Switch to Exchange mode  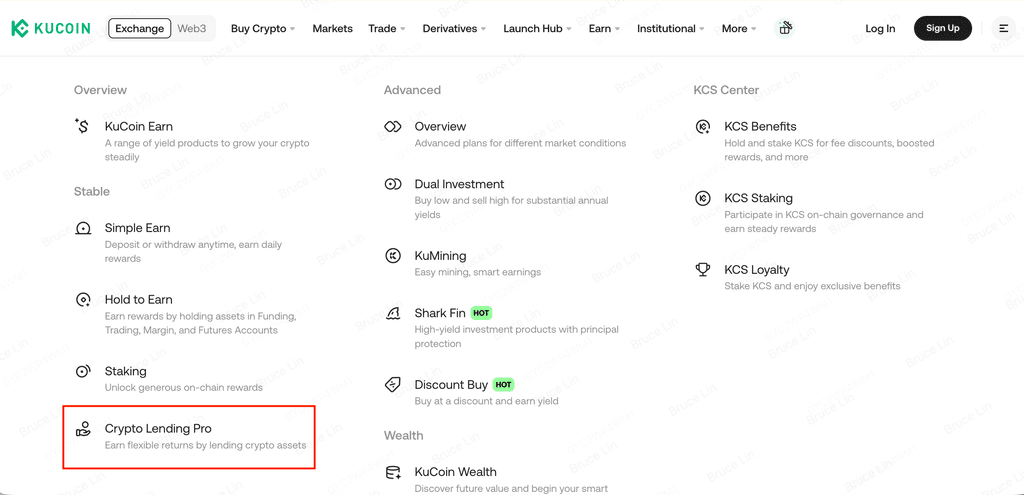pyautogui.click(x=140, y=29)
